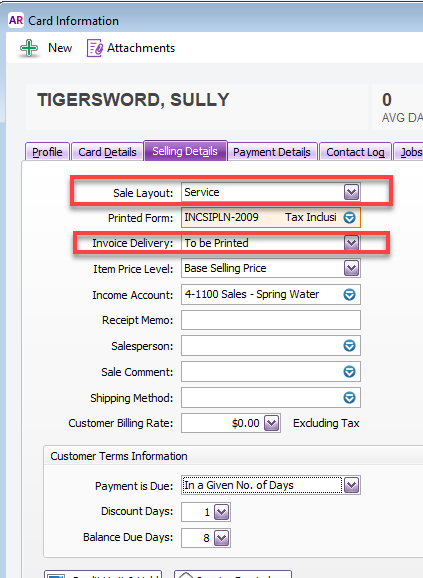Open the Contact Log tab

tap(355, 152)
